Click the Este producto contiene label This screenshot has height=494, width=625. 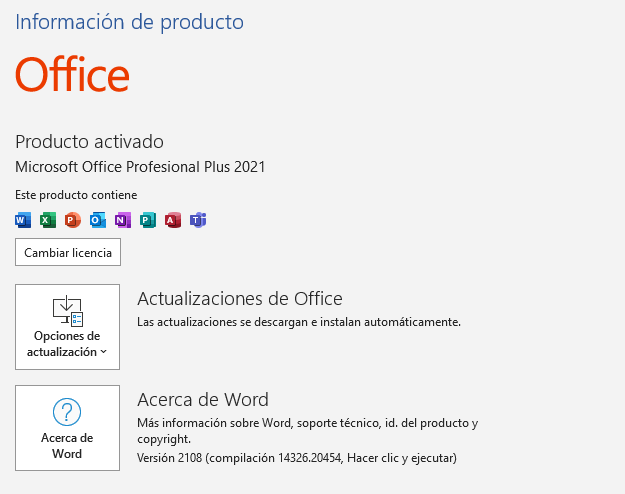[x=76, y=195]
